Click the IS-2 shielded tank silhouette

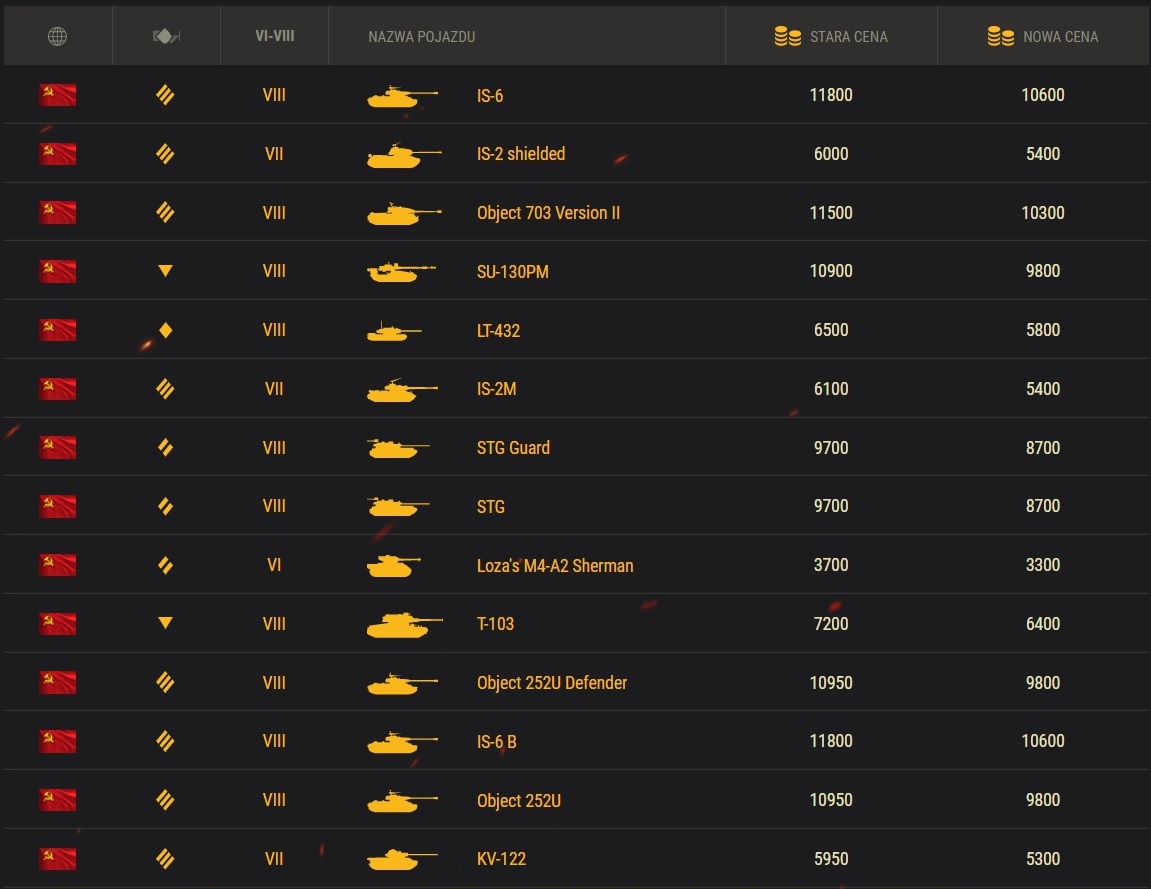coord(404,155)
